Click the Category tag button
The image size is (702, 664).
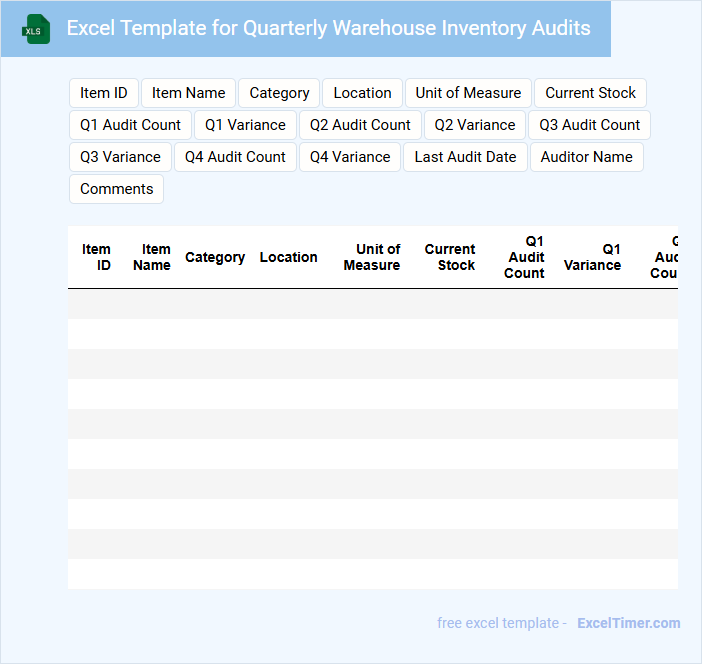(x=279, y=93)
